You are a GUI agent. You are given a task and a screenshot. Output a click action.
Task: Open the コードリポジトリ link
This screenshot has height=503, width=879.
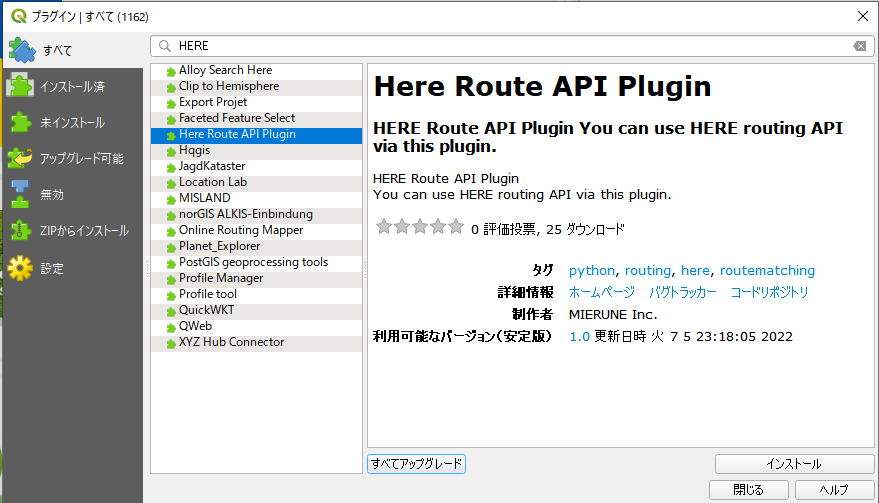pos(769,292)
